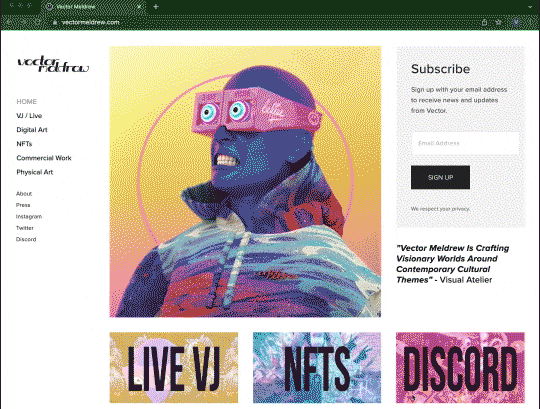Open the LIVE VJ banner tile

pos(174,367)
